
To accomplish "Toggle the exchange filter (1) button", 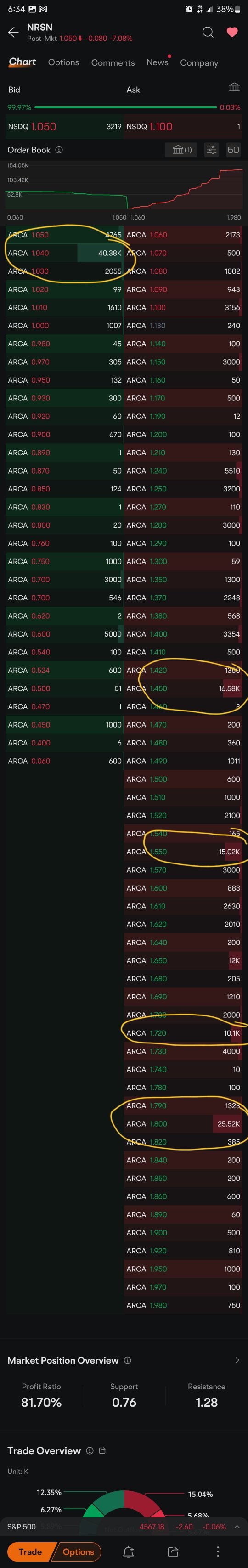I will coord(181,150).
